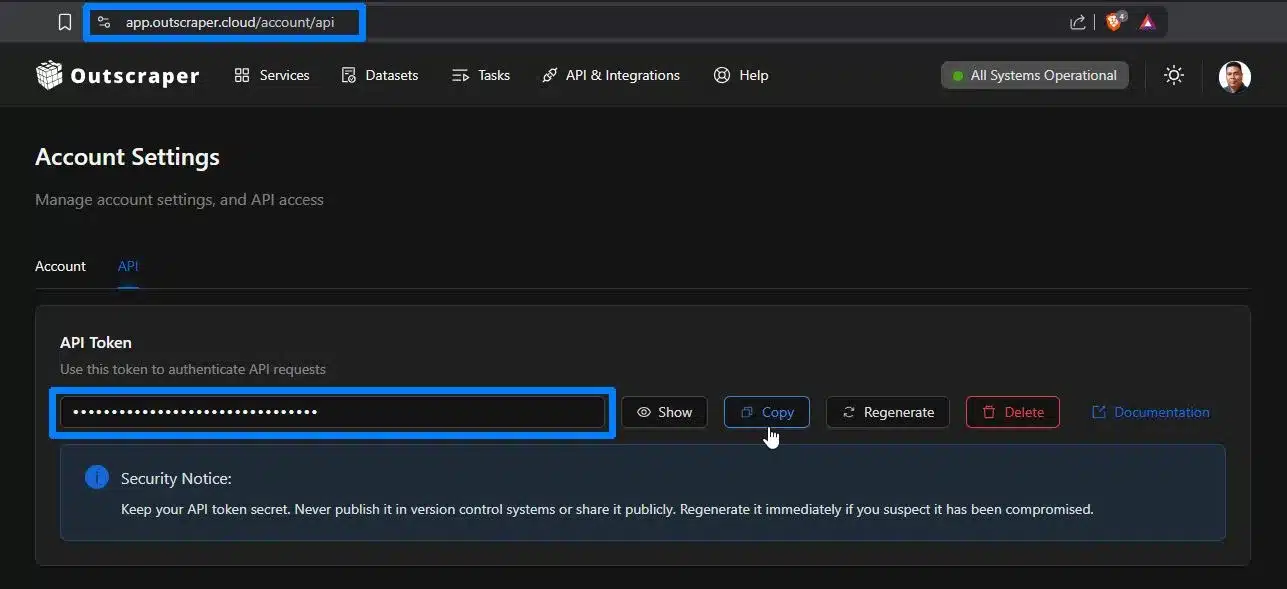Regenerate the API token
The height and width of the screenshot is (589, 1287).
click(888, 412)
